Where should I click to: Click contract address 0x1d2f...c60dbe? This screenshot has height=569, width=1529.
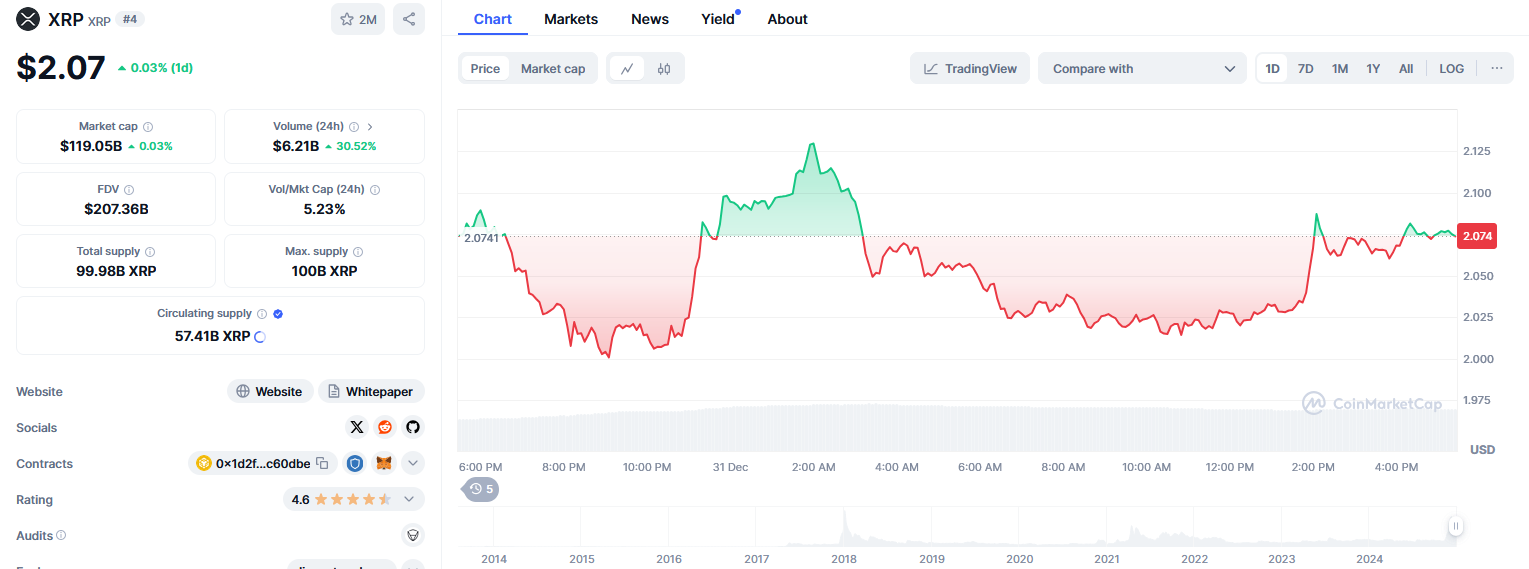[x=263, y=463]
